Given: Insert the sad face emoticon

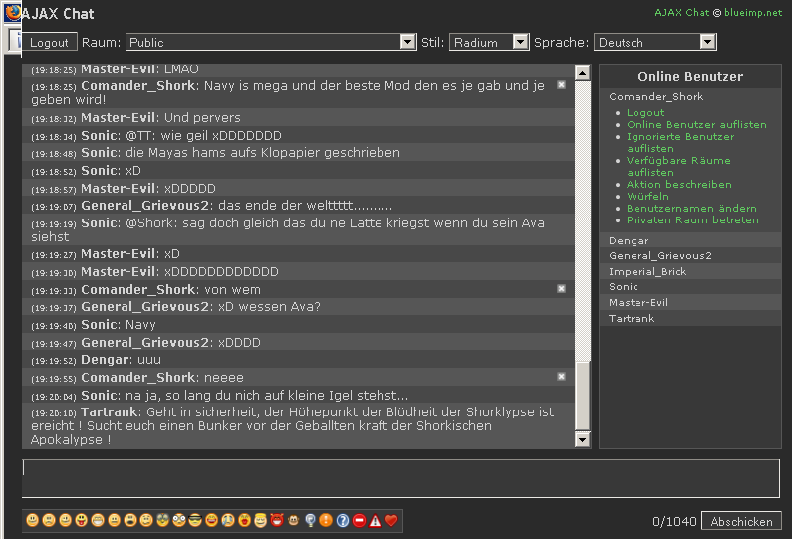Looking at the screenshot, I should (x=49, y=520).
